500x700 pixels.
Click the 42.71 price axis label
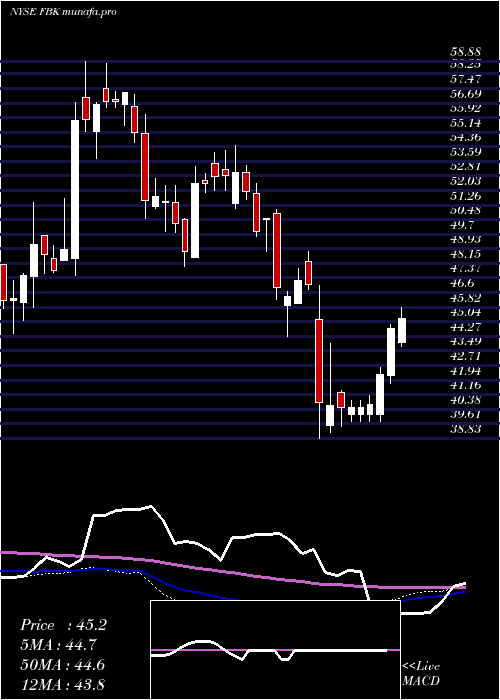coord(465,355)
